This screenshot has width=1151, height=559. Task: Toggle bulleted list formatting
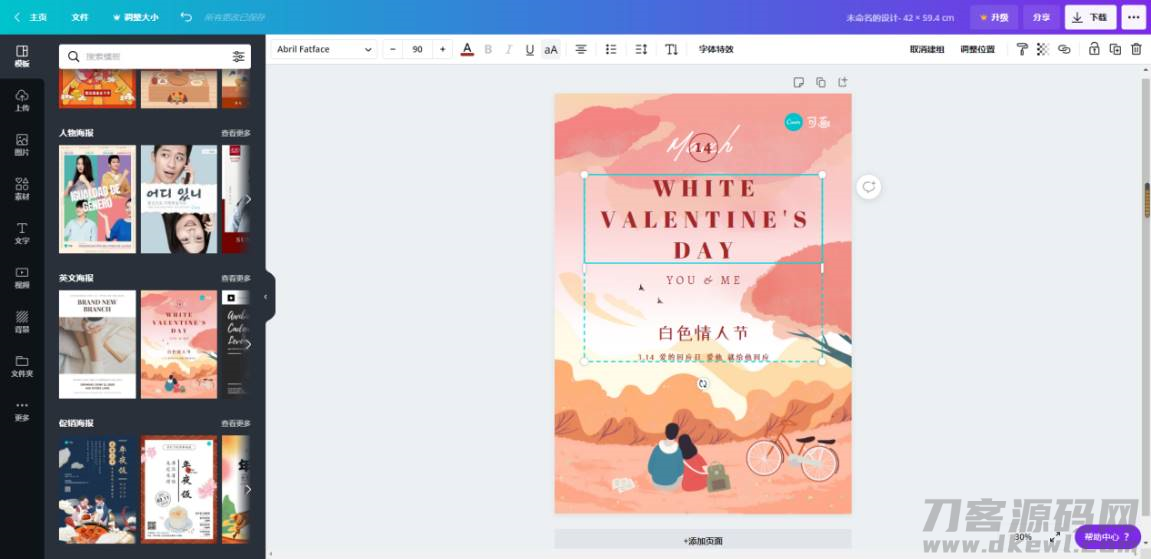pyautogui.click(x=611, y=49)
